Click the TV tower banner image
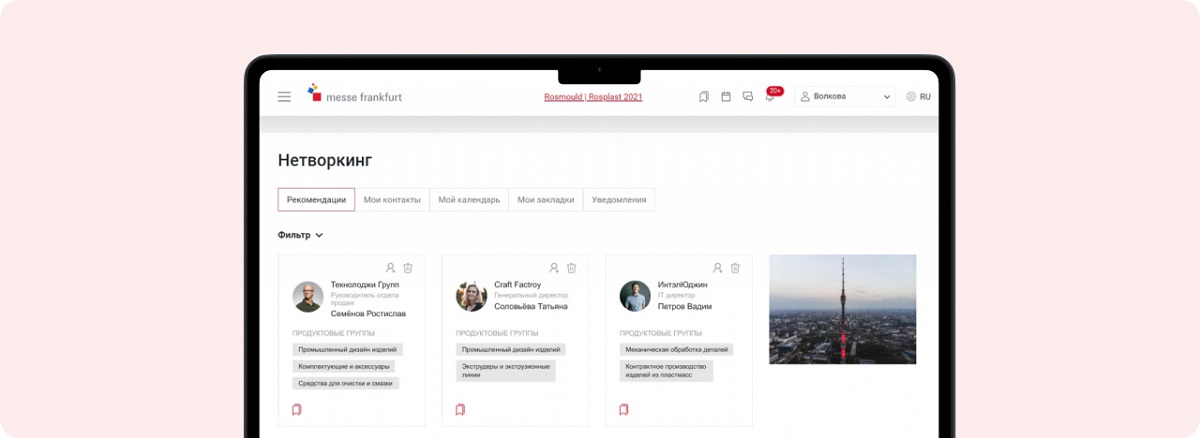Image resolution: width=1200 pixels, height=438 pixels. [x=842, y=309]
